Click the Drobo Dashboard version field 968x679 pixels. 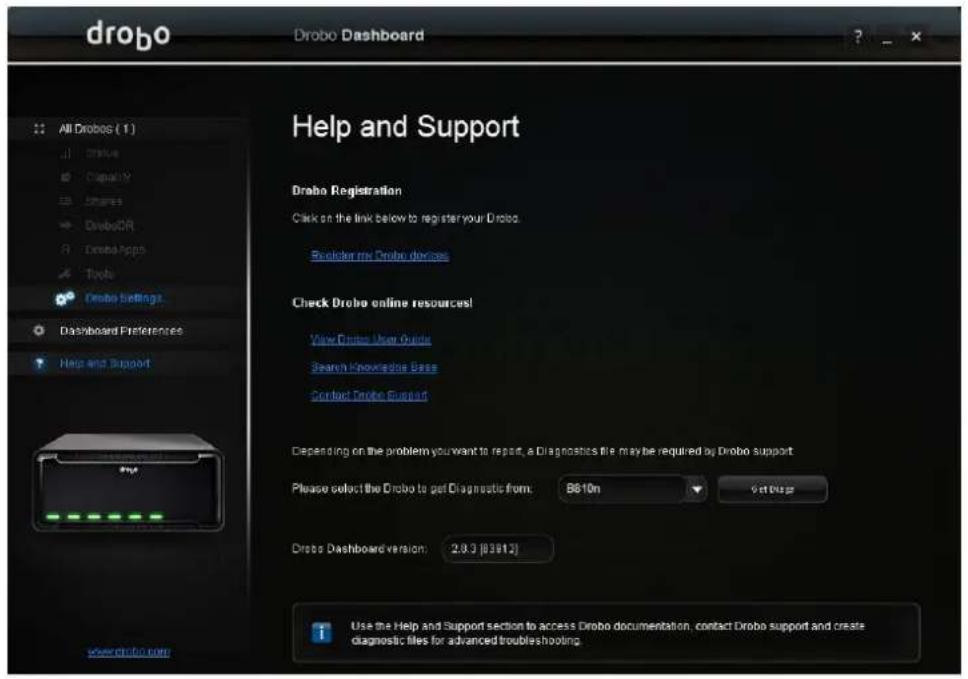(498, 549)
